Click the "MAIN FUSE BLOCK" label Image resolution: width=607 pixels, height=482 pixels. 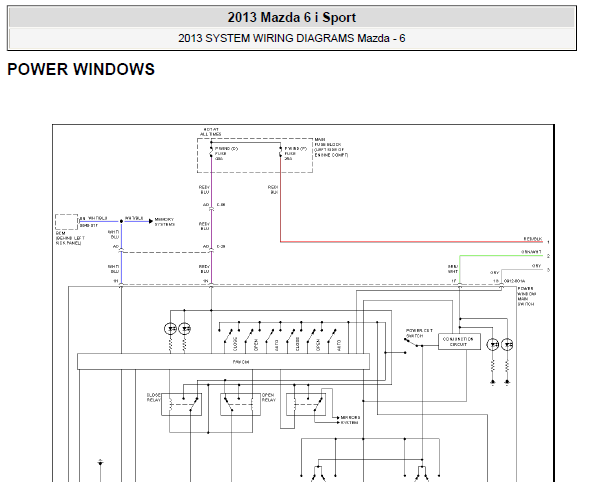point(331,147)
